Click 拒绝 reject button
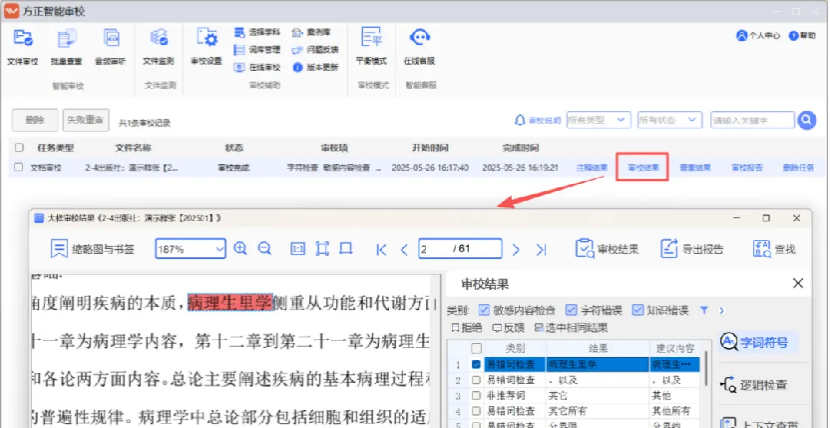 466,328
